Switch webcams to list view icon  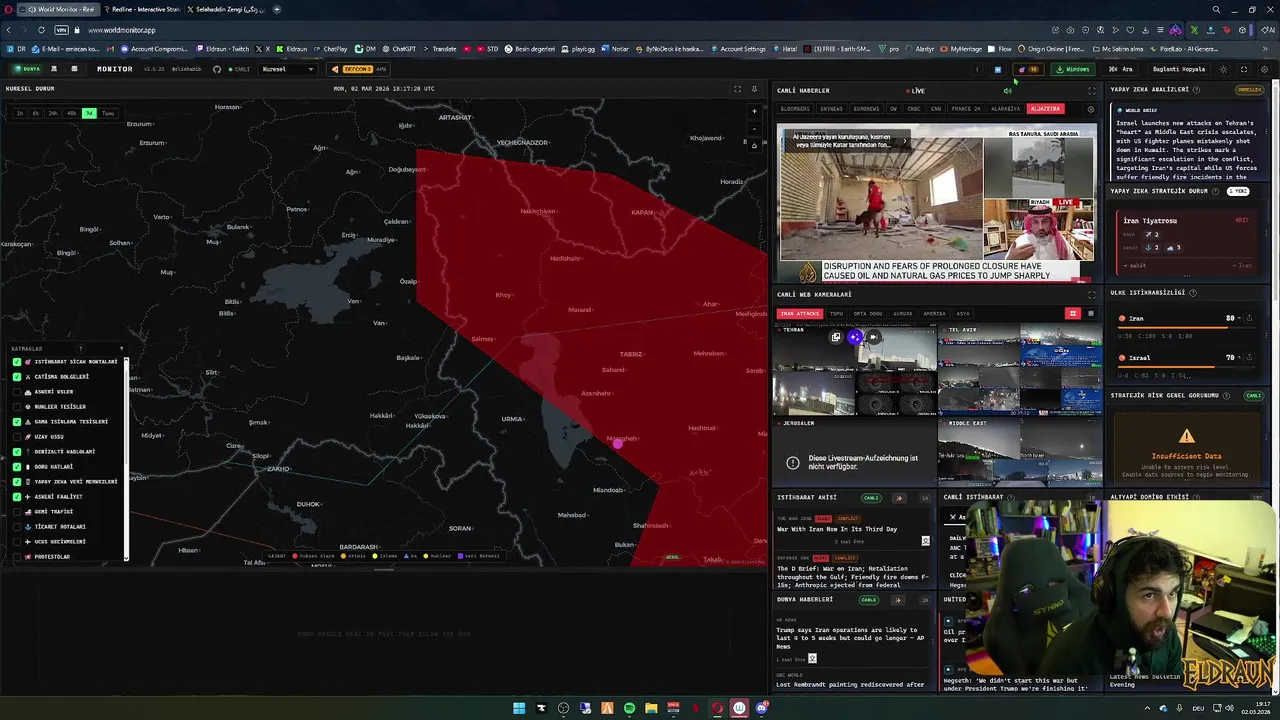click(1091, 314)
